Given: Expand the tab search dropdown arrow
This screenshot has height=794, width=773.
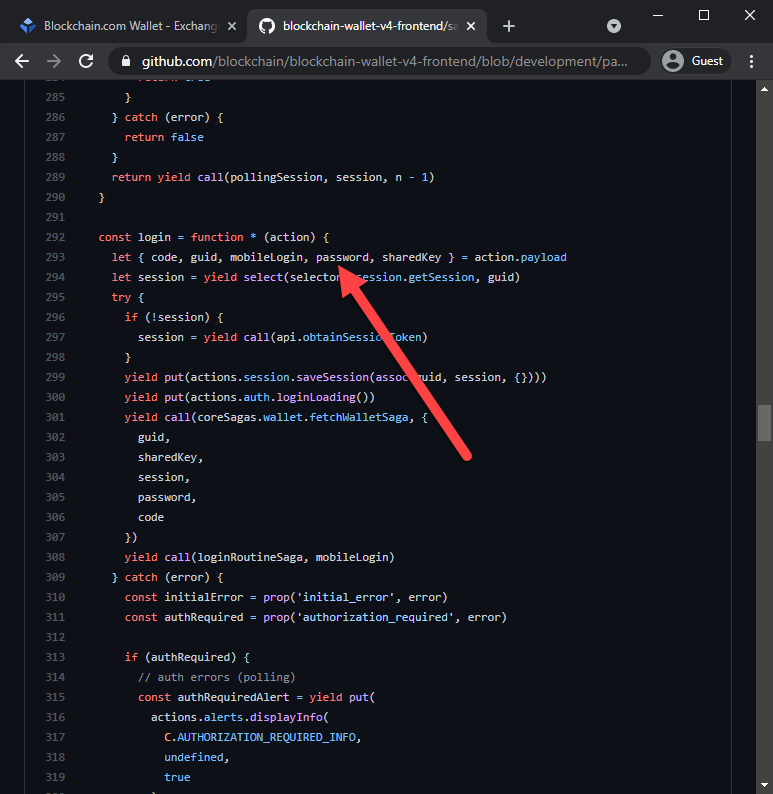Looking at the screenshot, I should point(614,26).
